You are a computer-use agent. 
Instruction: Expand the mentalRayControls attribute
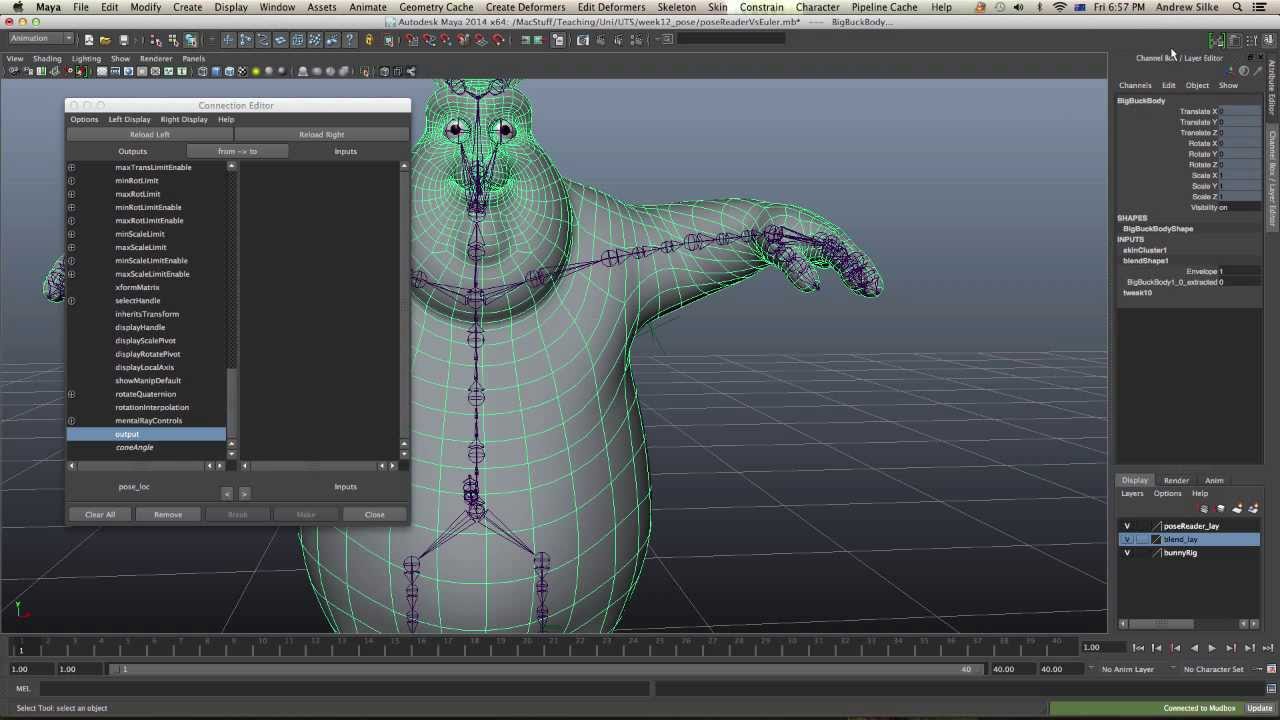[x=71, y=421]
